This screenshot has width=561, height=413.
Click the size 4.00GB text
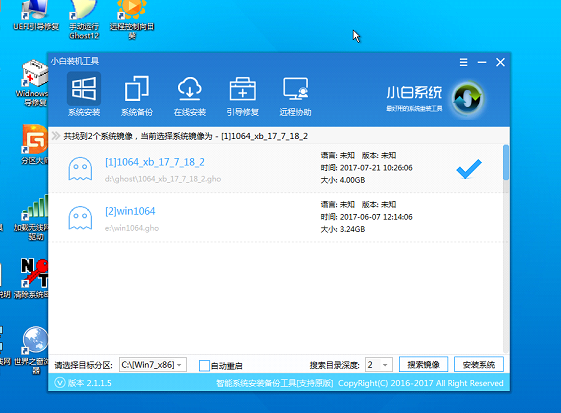pyautogui.click(x=352, y=180)
